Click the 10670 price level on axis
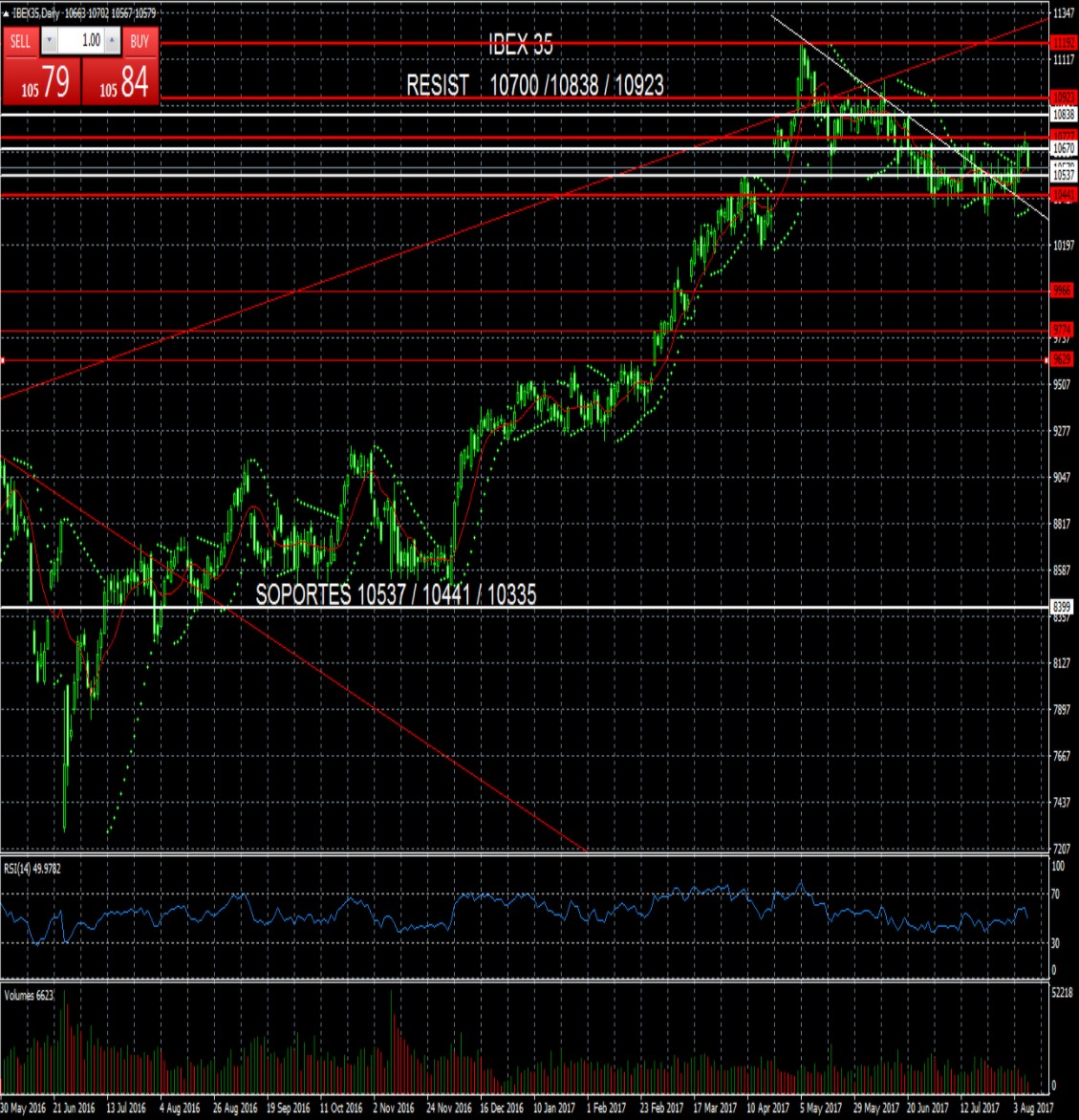 tap(1062, 147)
